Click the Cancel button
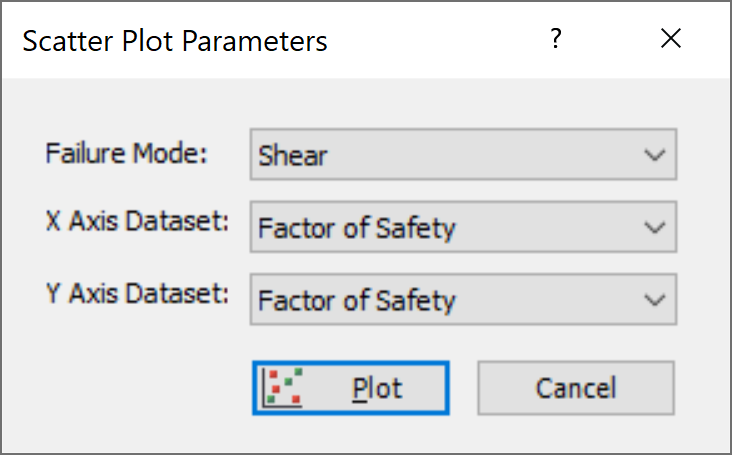The width and height of the screenshot is (732, 455). click(576, 388)
